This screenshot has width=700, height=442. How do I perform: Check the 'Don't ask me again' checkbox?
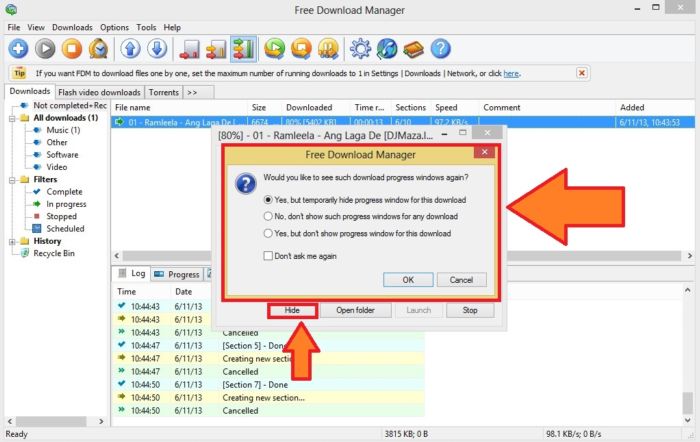pyautogui.click(x=268, y=256)
